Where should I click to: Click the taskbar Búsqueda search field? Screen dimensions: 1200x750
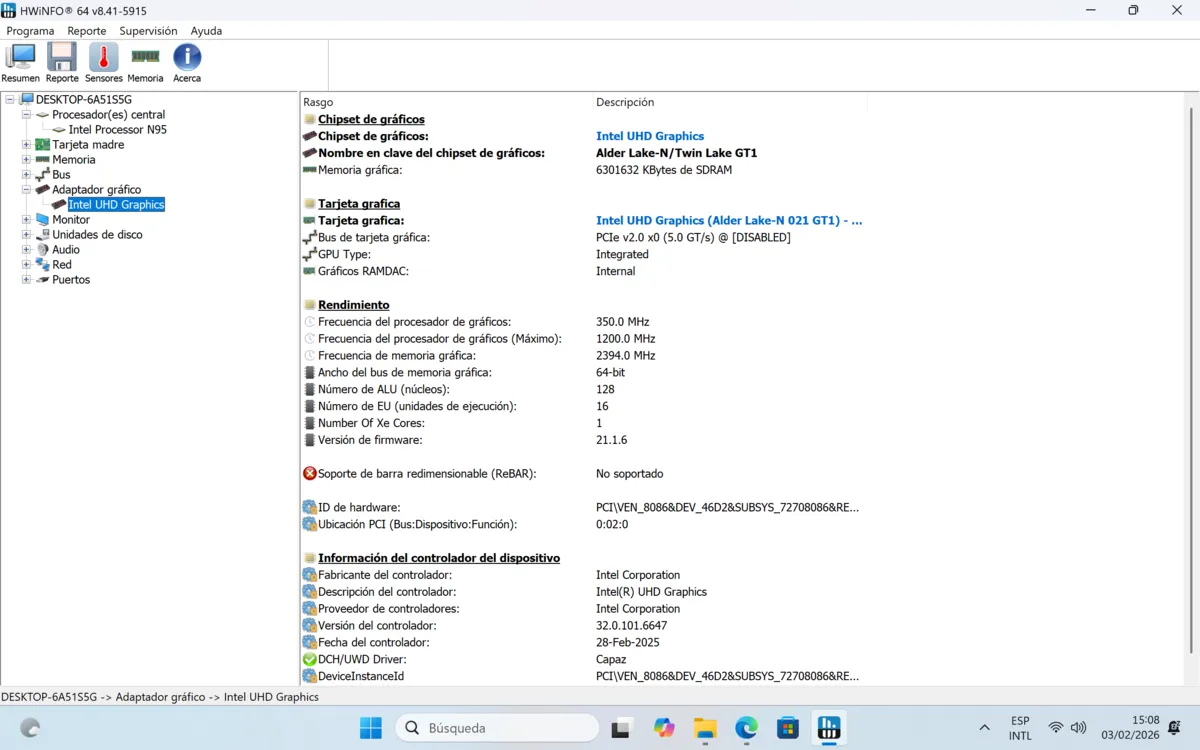498,728
